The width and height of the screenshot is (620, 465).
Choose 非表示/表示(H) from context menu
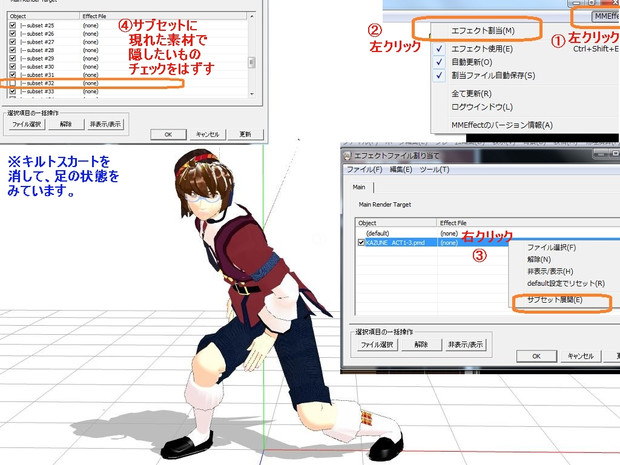550,272
